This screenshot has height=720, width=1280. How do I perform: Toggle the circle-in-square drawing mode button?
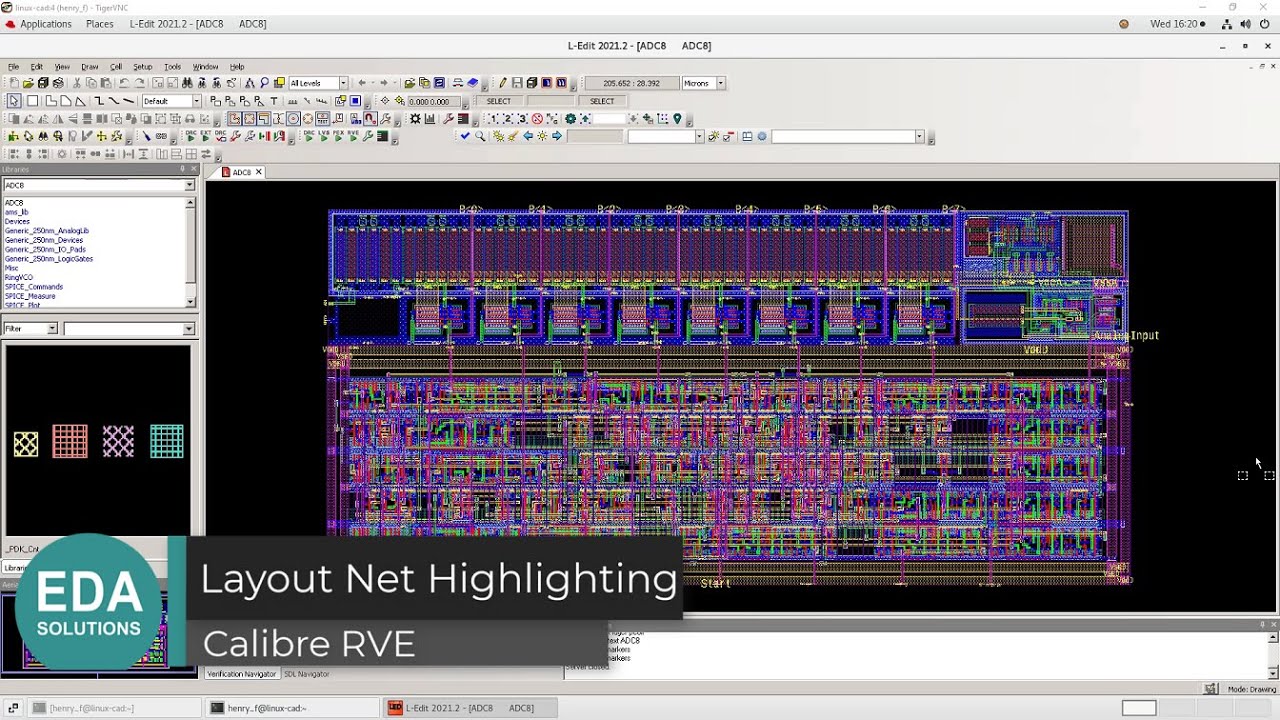point(294,119)
